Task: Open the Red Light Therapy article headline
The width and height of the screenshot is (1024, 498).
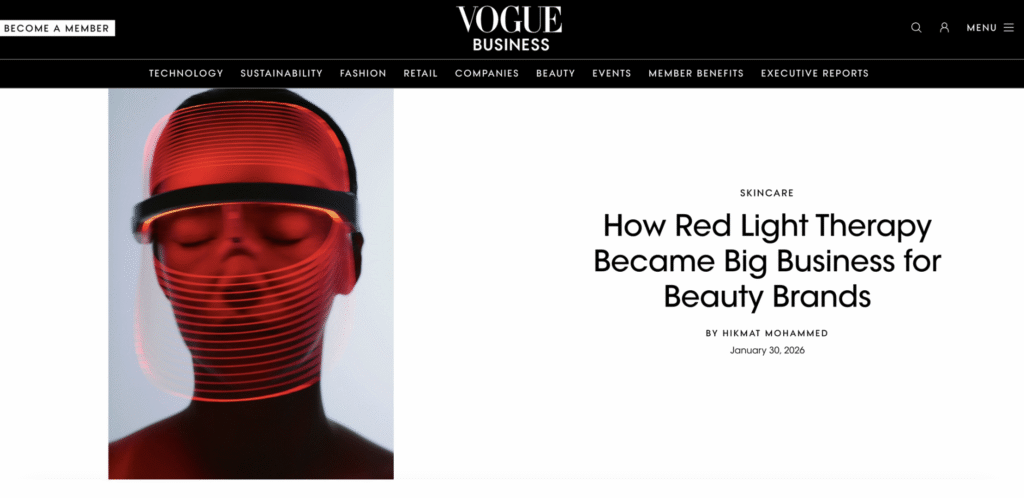Action: tap(767, 260)
